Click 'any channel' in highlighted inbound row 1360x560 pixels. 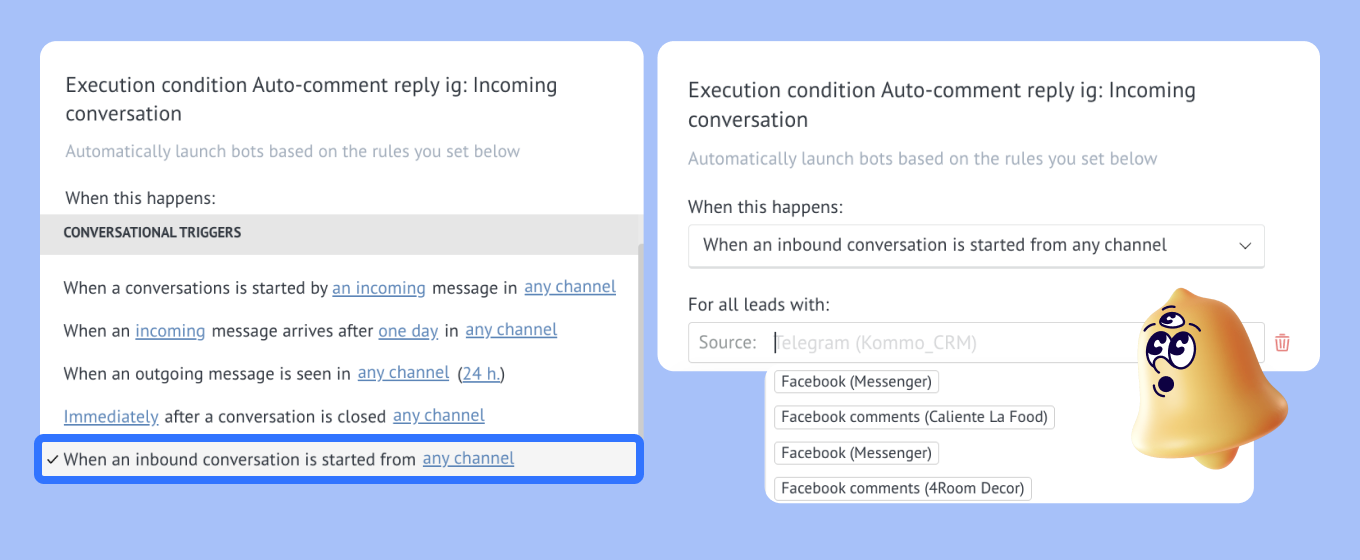point(468,459)
